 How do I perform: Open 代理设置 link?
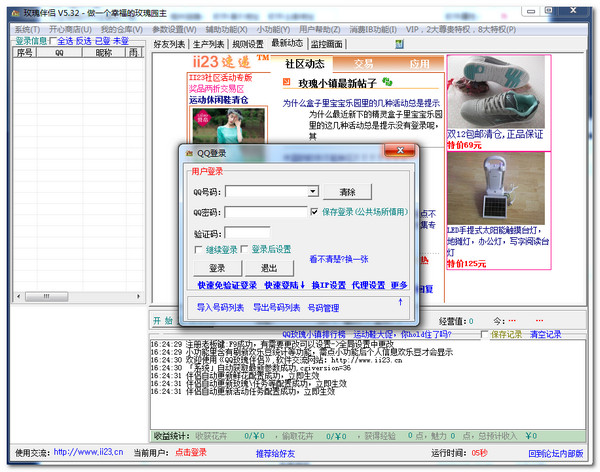368,285
